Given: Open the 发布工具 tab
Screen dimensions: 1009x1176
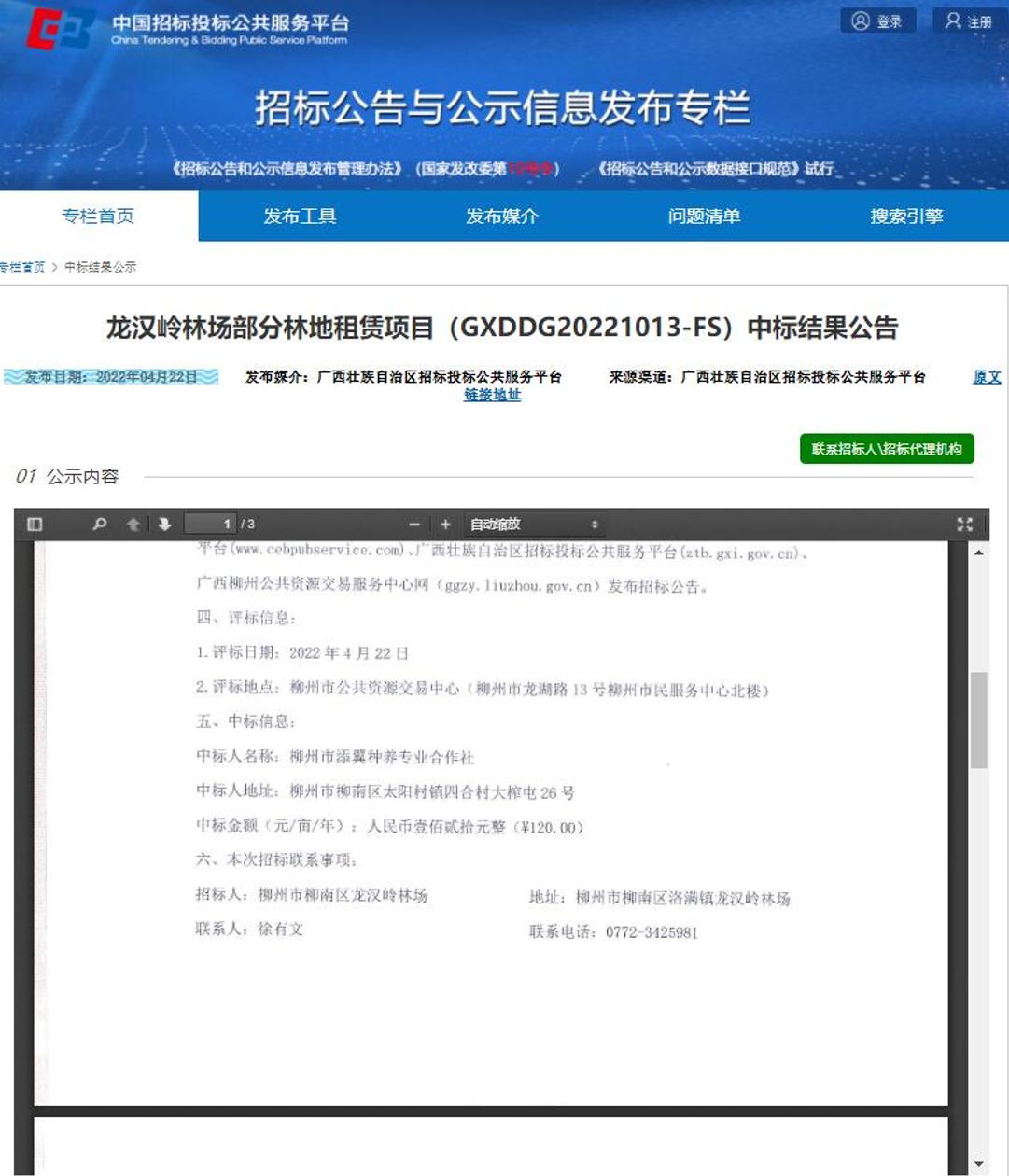Looking at the screenshot, I should tap(300, 217).
